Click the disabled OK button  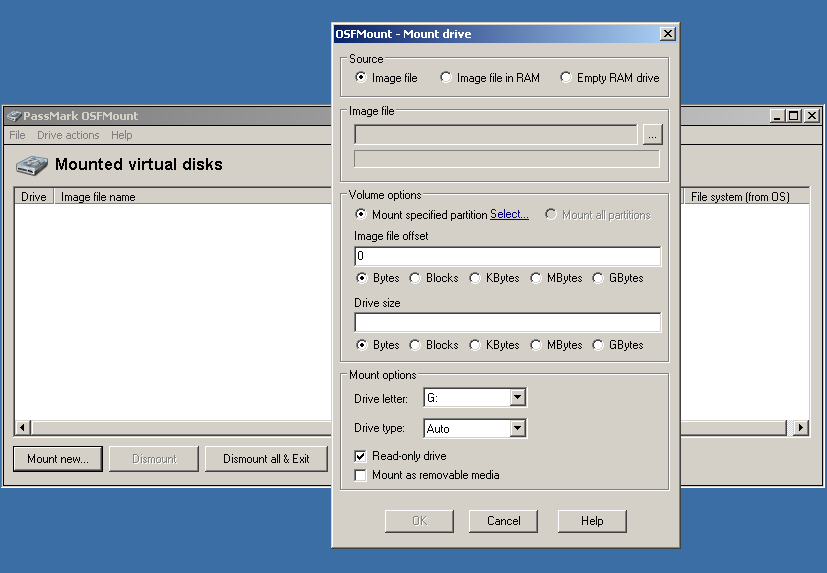click(x=419, y=521)
